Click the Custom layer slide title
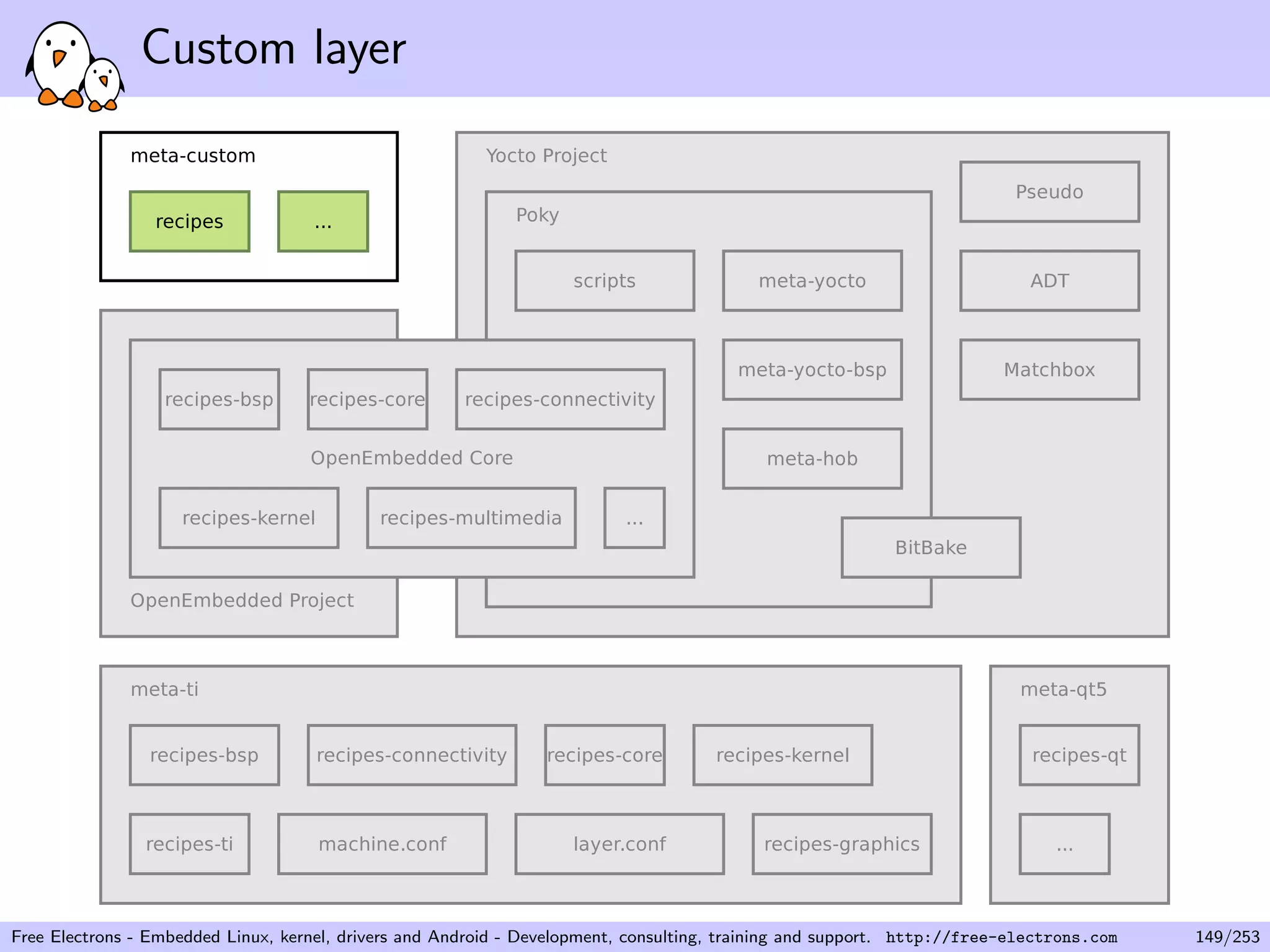This screenshot has width=1270, height=952. pos(273,48)
